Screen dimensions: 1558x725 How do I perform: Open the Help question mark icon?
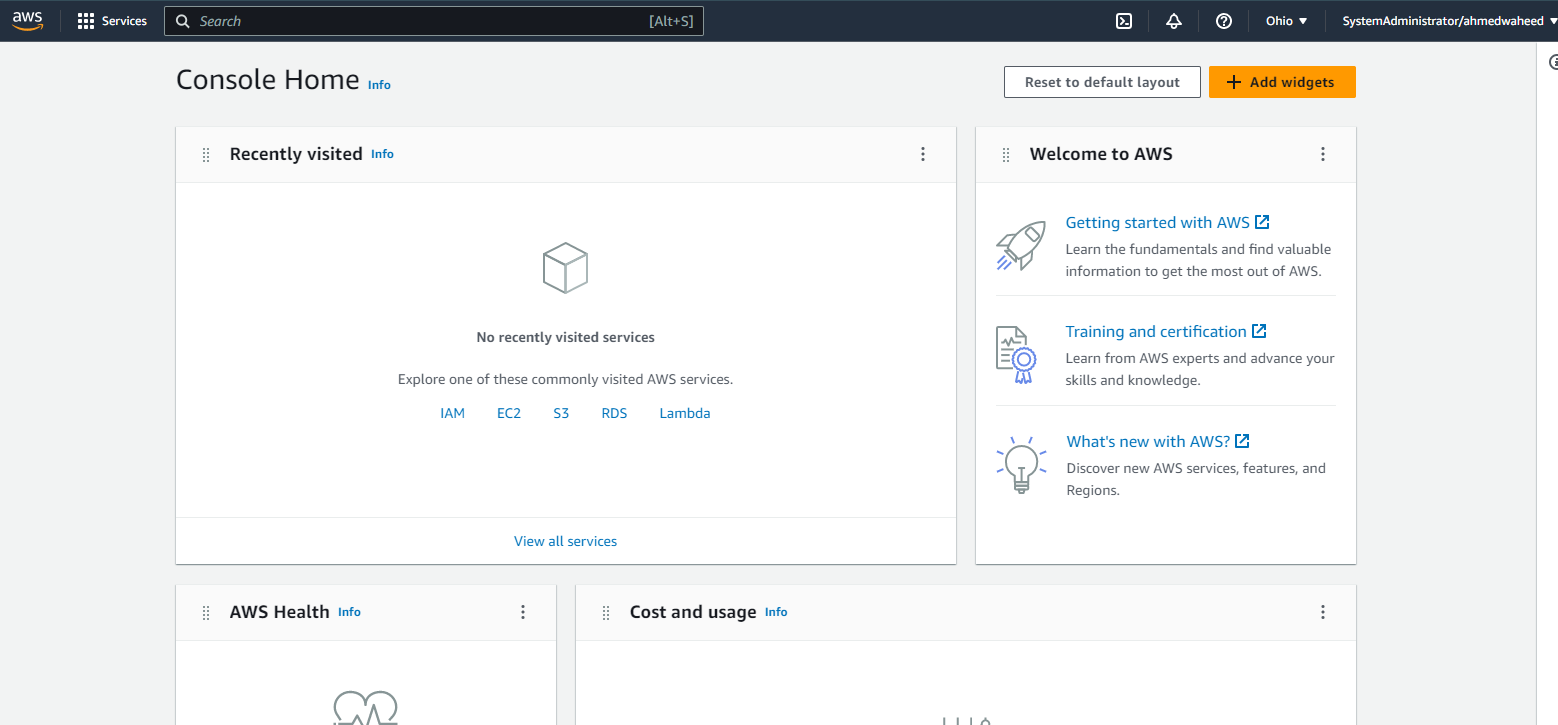[x=1223, y=20]
